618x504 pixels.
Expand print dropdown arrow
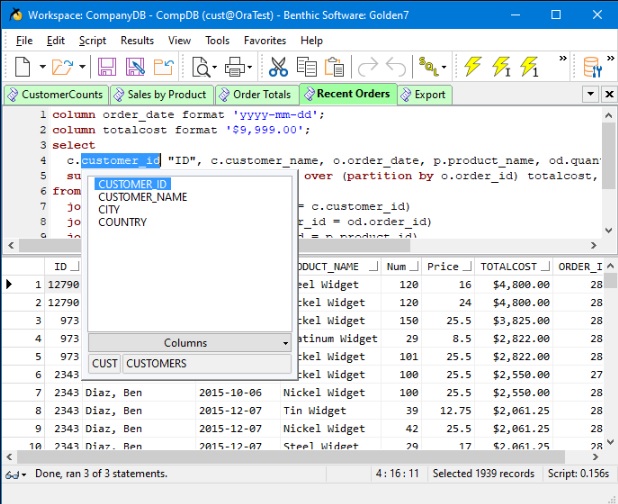[249, 67]
